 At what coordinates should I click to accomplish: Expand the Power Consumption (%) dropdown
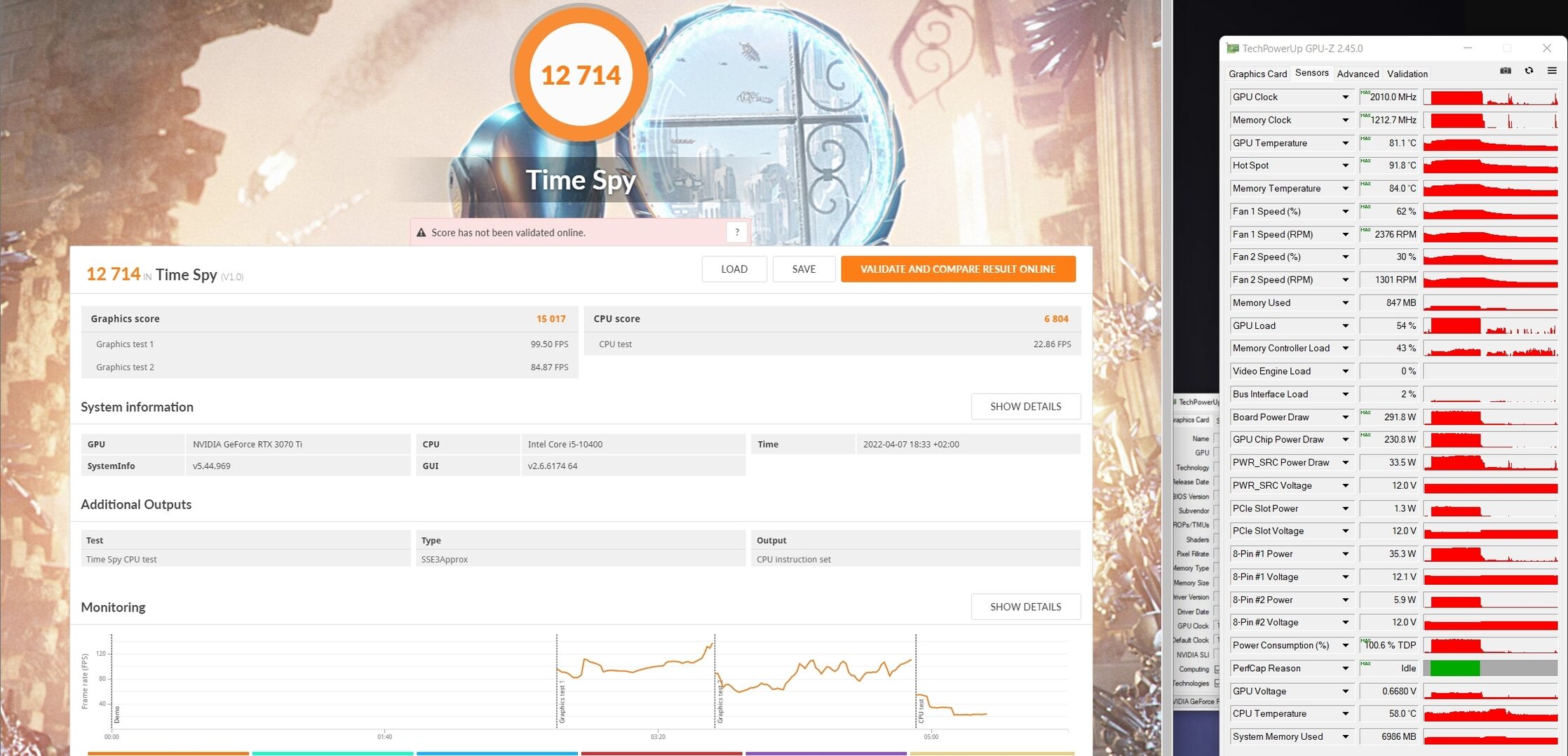(x=1345, y=646)
